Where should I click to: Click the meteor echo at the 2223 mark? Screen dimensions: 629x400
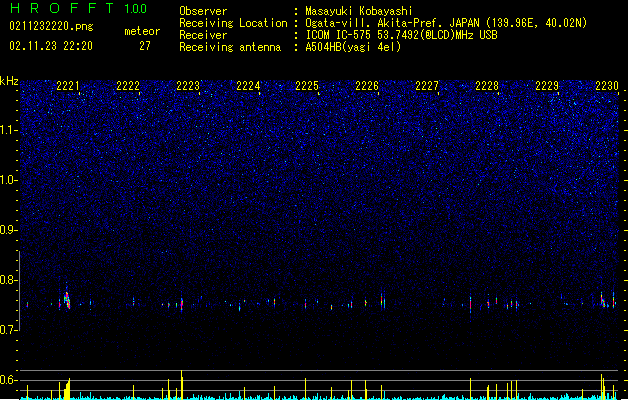tap(182, 304)
